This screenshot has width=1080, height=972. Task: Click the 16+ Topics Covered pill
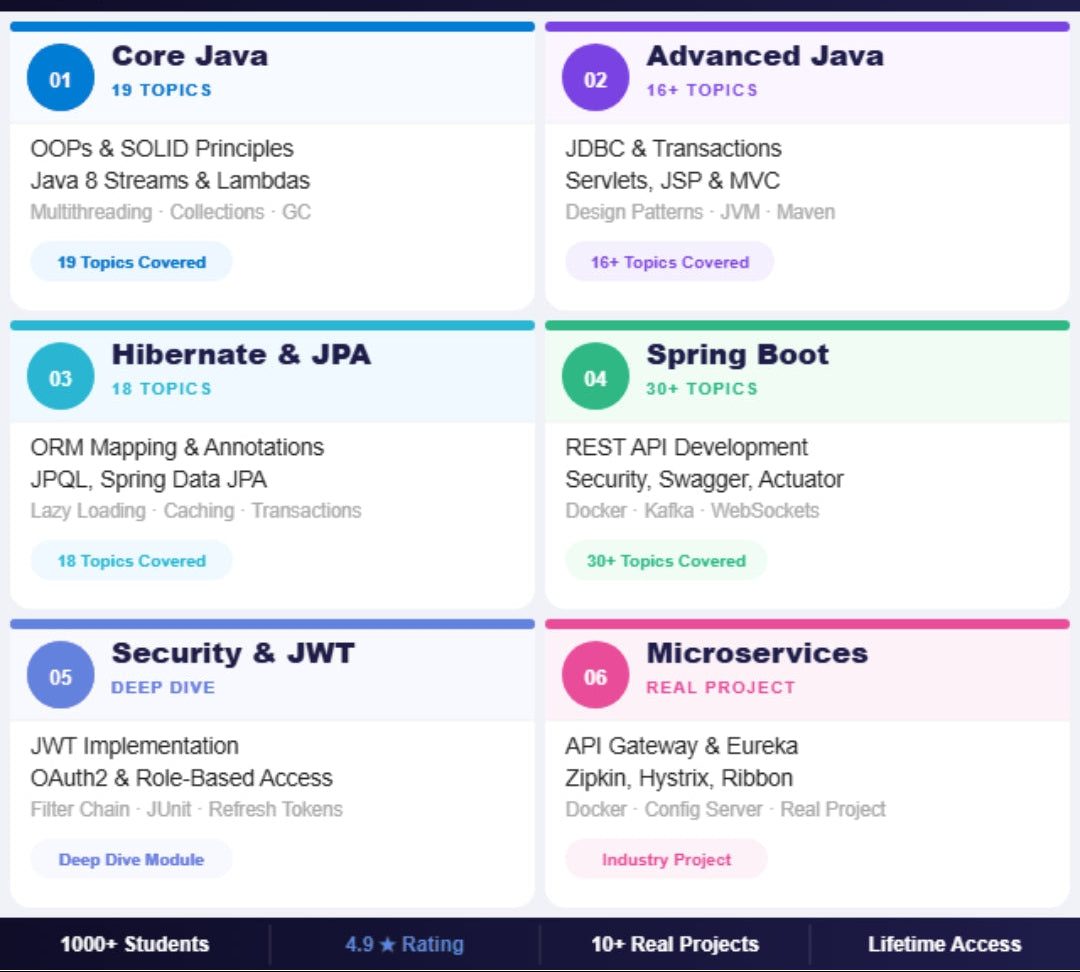pyautogui.click(x=669, y=262)
